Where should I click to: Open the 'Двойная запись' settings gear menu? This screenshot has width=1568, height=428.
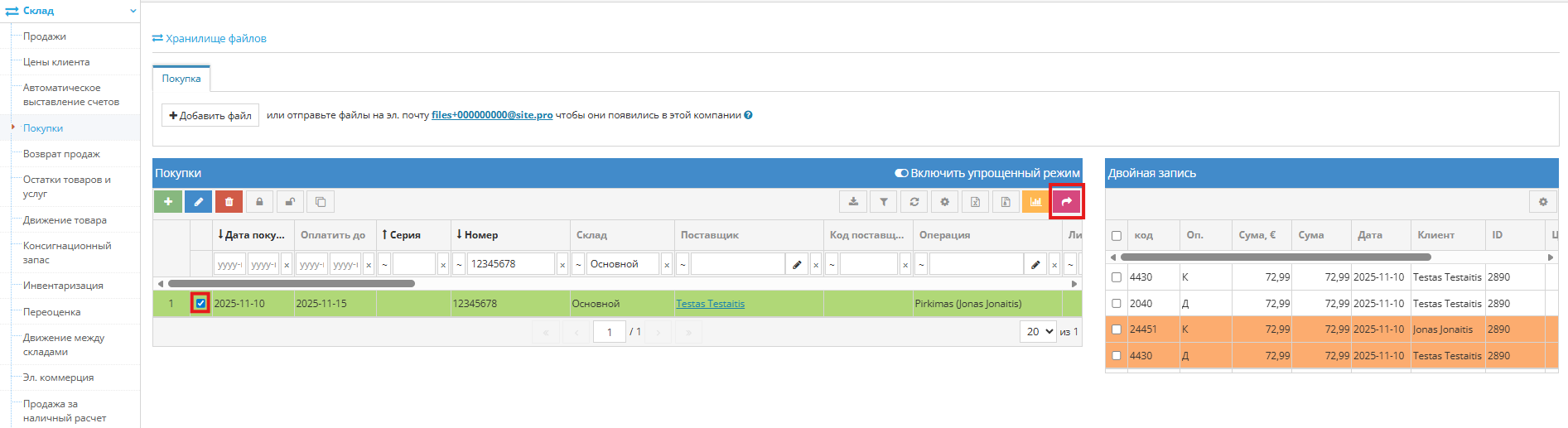[1542, 201]
